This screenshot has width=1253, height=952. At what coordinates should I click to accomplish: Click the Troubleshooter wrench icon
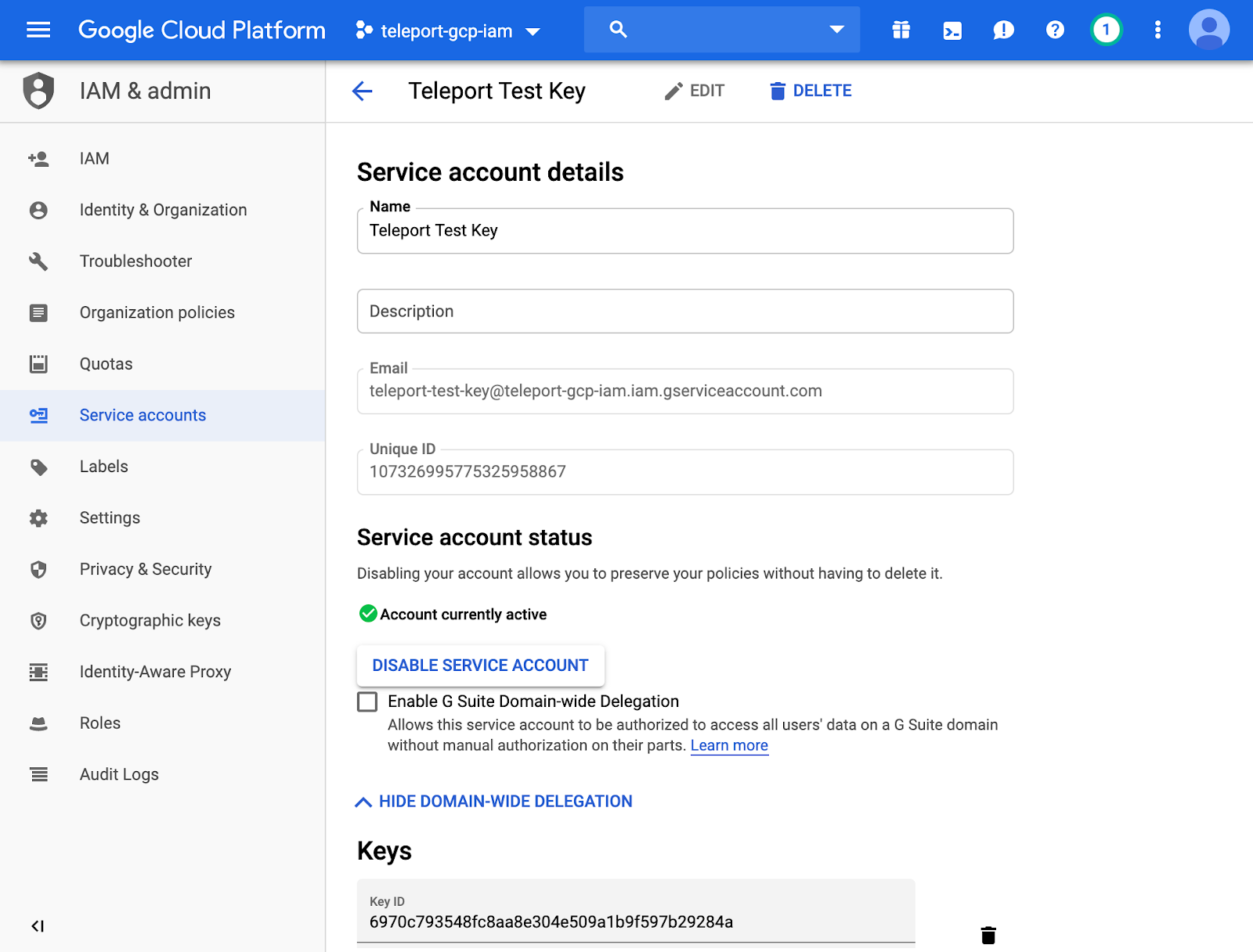[38, 261]
